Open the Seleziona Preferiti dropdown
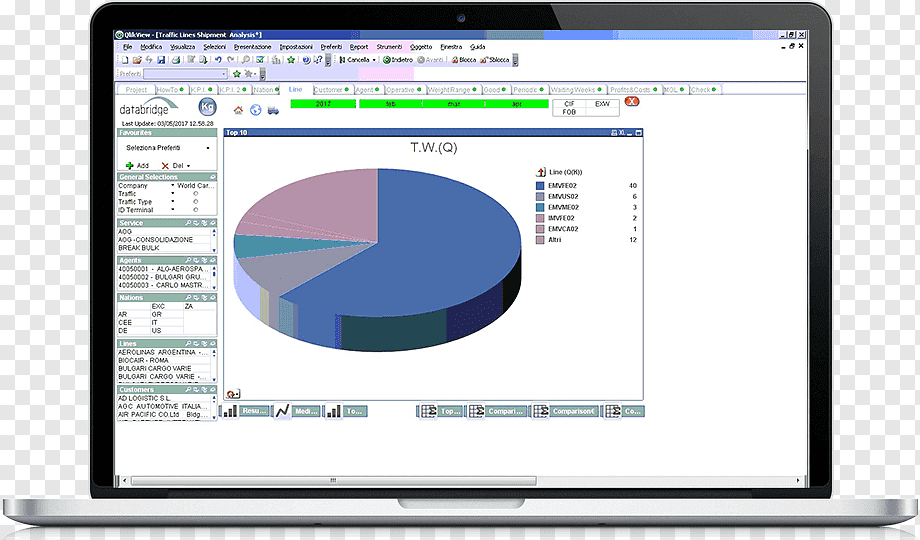This screenshot has height=540, width=920. coord(167,148)
